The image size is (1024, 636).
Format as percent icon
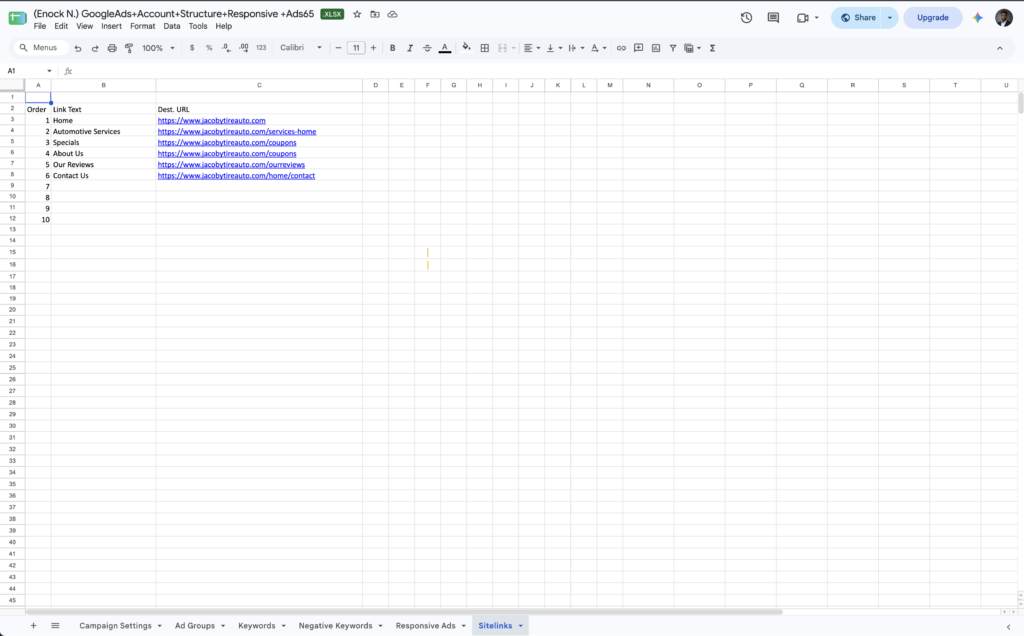(209, 48)
